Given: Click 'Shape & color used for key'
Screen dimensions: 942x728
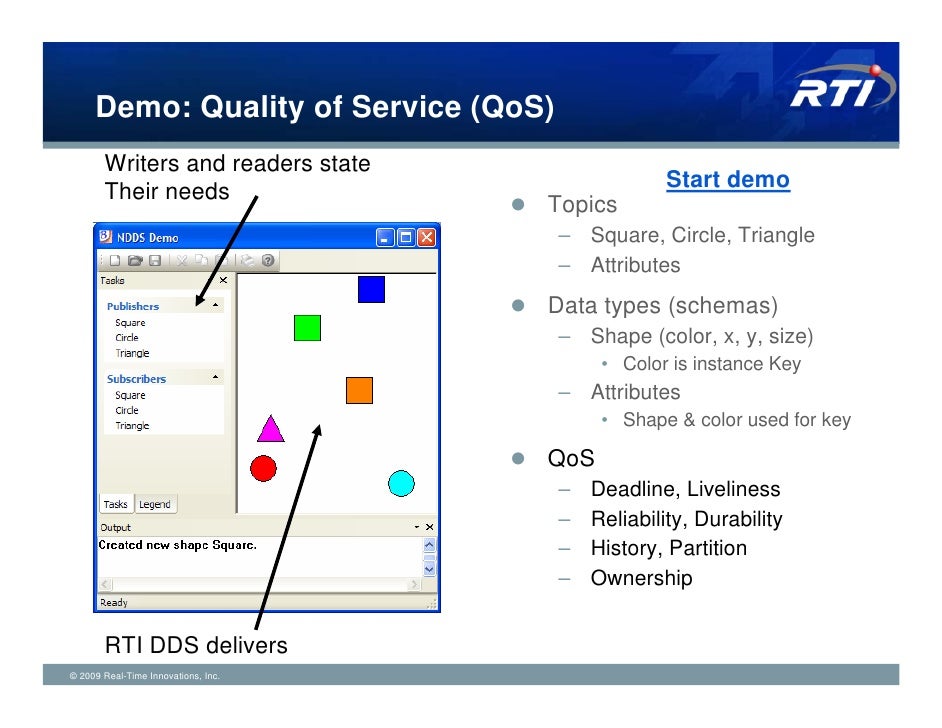Looking at the screenshot, I should point(737,419).
